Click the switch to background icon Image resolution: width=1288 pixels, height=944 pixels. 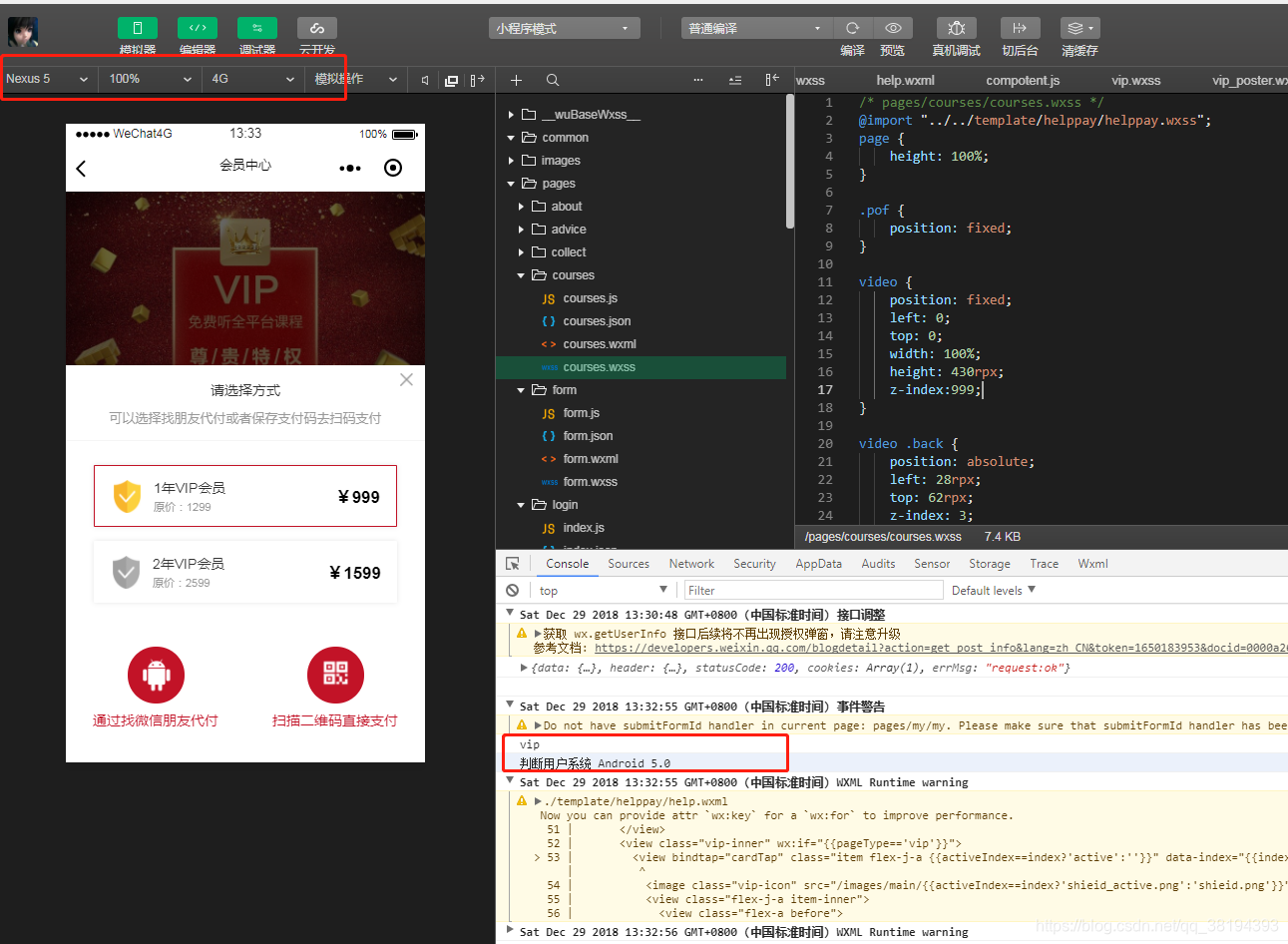(x=1020, y=28)
